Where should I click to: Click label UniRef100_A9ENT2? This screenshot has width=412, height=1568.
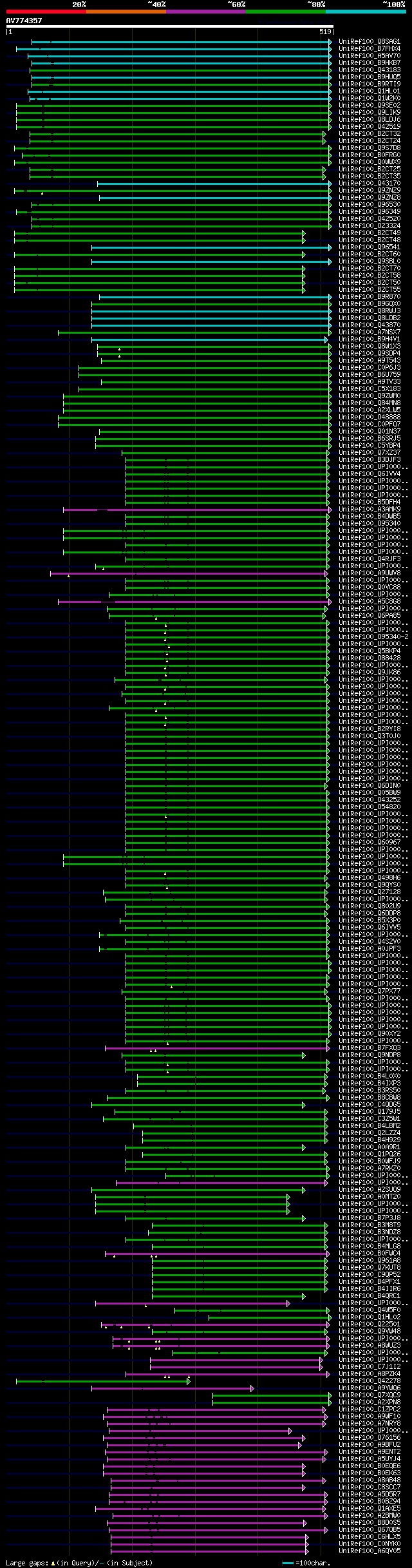370,1452
